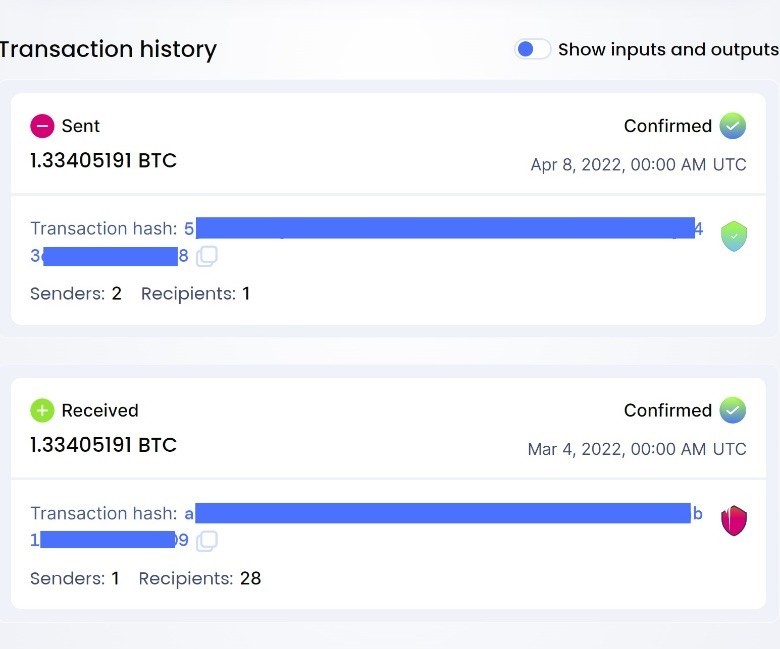Image resolution: width=780 pixels, height=649 pixels.
Task: Select the Sent amount 1.33405191 BTC
Action: tap(104, 160)
